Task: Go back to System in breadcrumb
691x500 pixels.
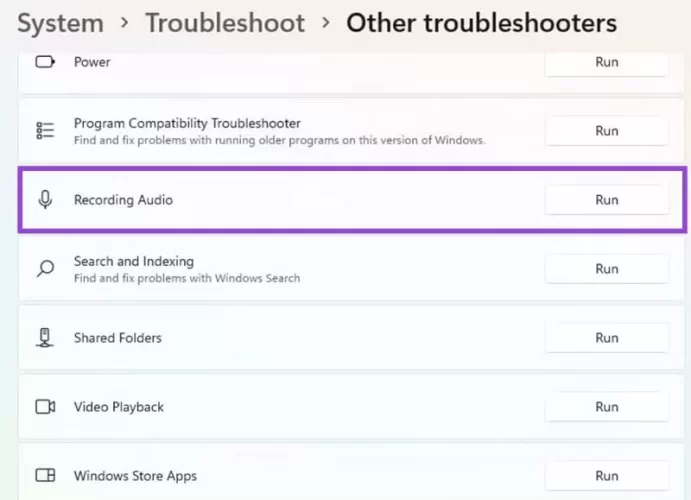Action: pyautogui.click(x=60, y=23)
